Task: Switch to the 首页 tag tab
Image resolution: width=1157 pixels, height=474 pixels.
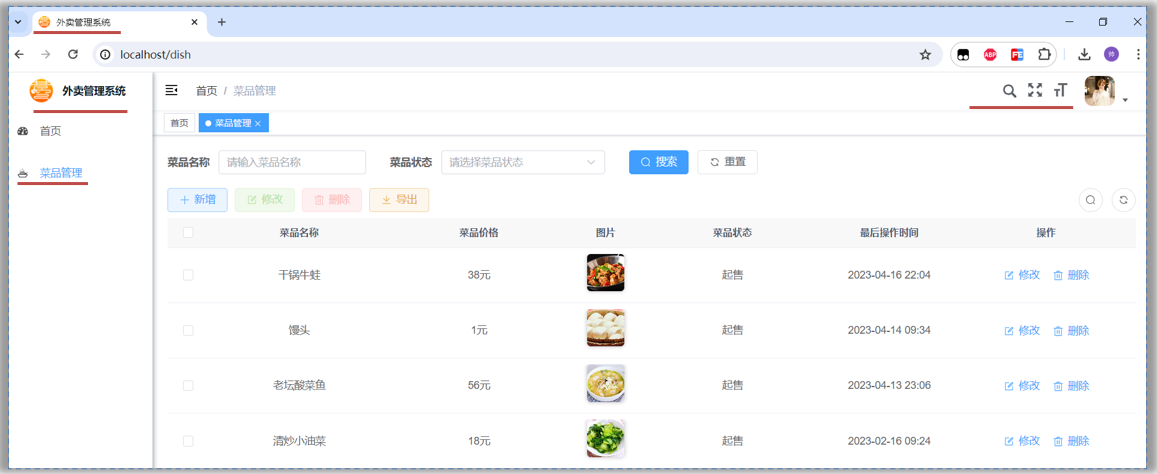Action: (x=179, y=123)
